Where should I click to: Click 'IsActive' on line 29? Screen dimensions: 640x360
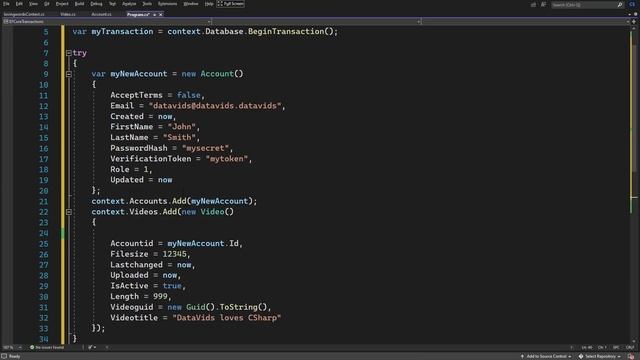point(129,286)
